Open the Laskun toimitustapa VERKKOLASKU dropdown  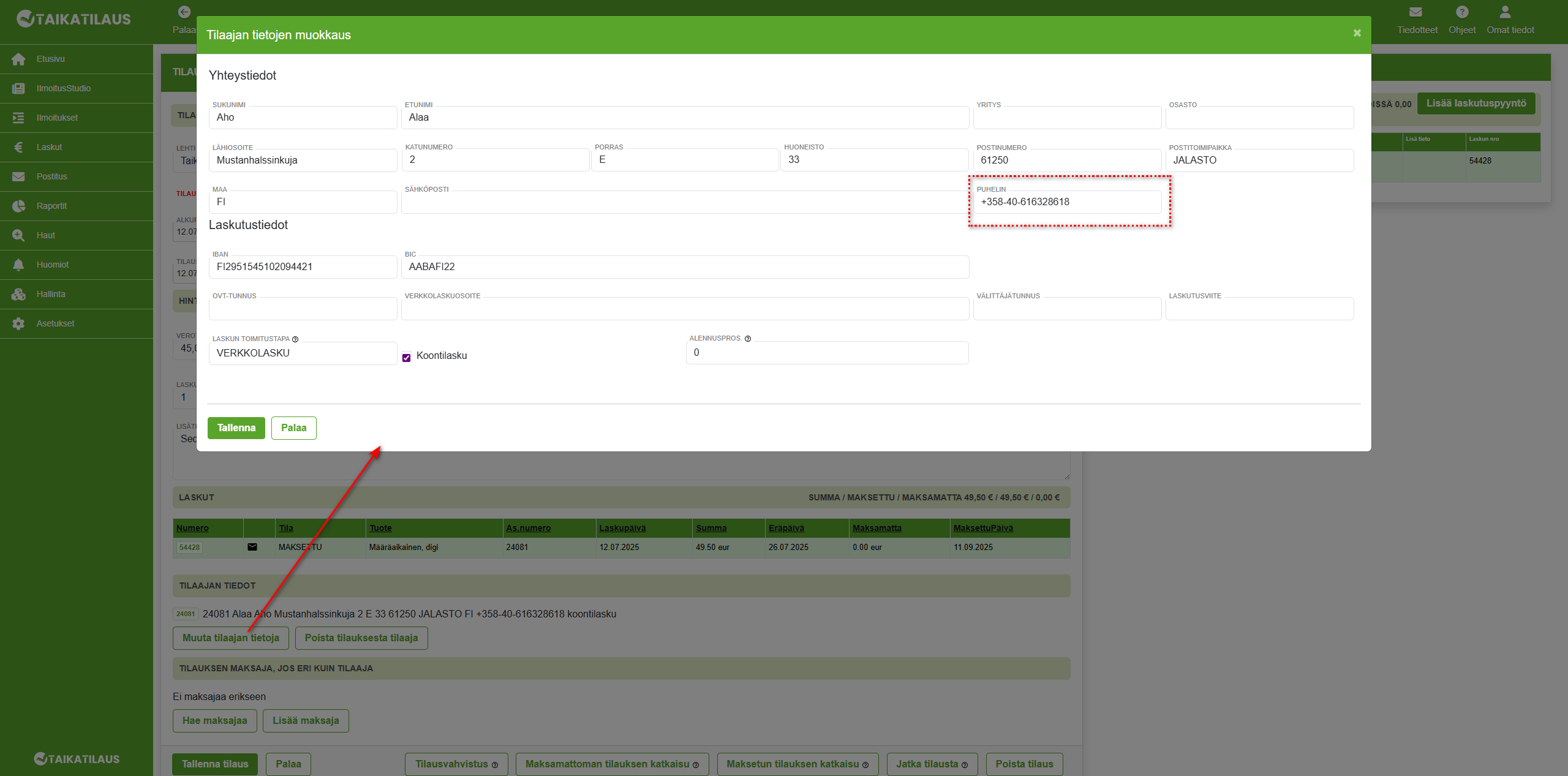(x=303, y=353)
